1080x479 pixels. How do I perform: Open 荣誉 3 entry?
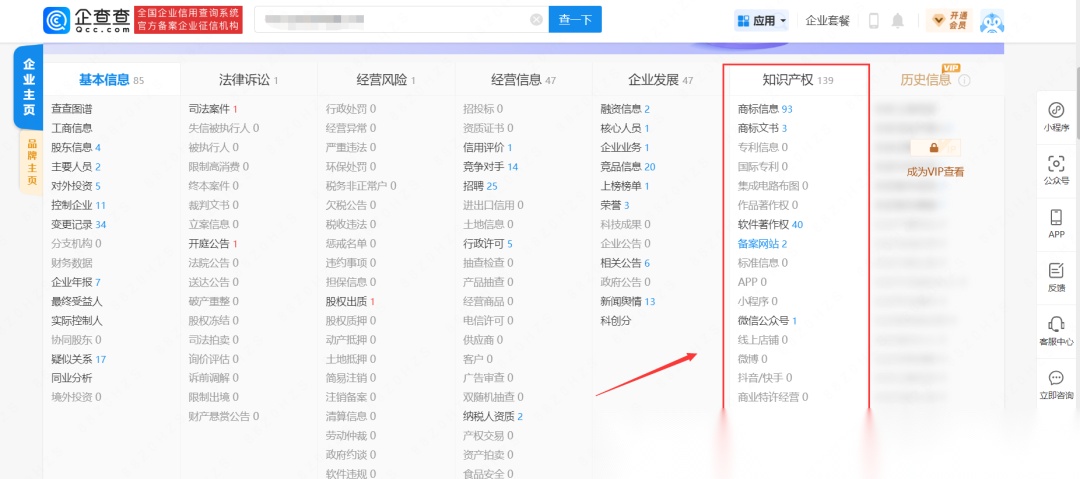pyautogui.click(x=615, y=205)
